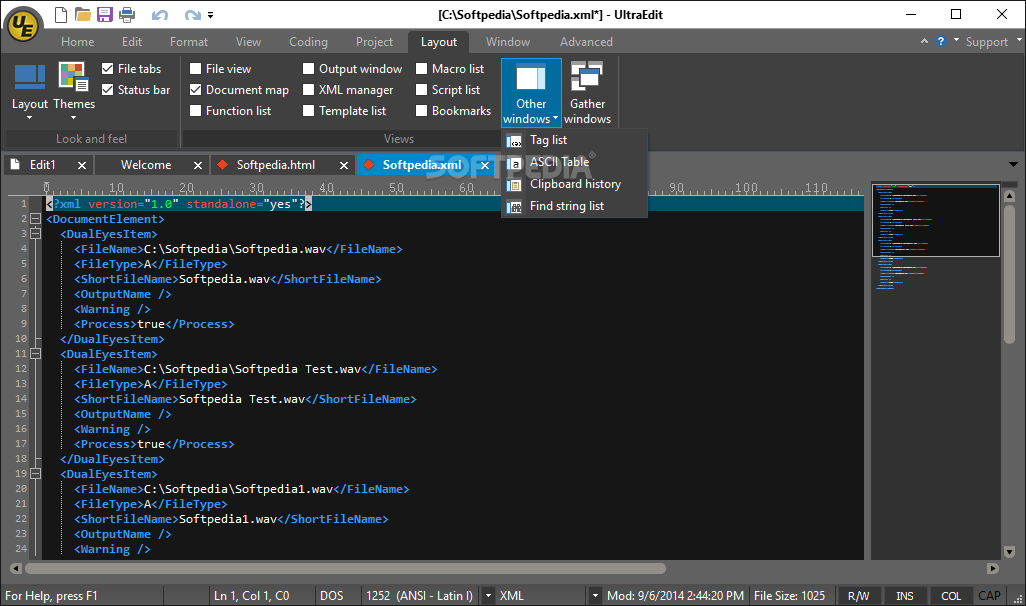The height and width of the screenshot is (606, 1026).
Task: Open a file using the folder icon
Action: [82, 14]
